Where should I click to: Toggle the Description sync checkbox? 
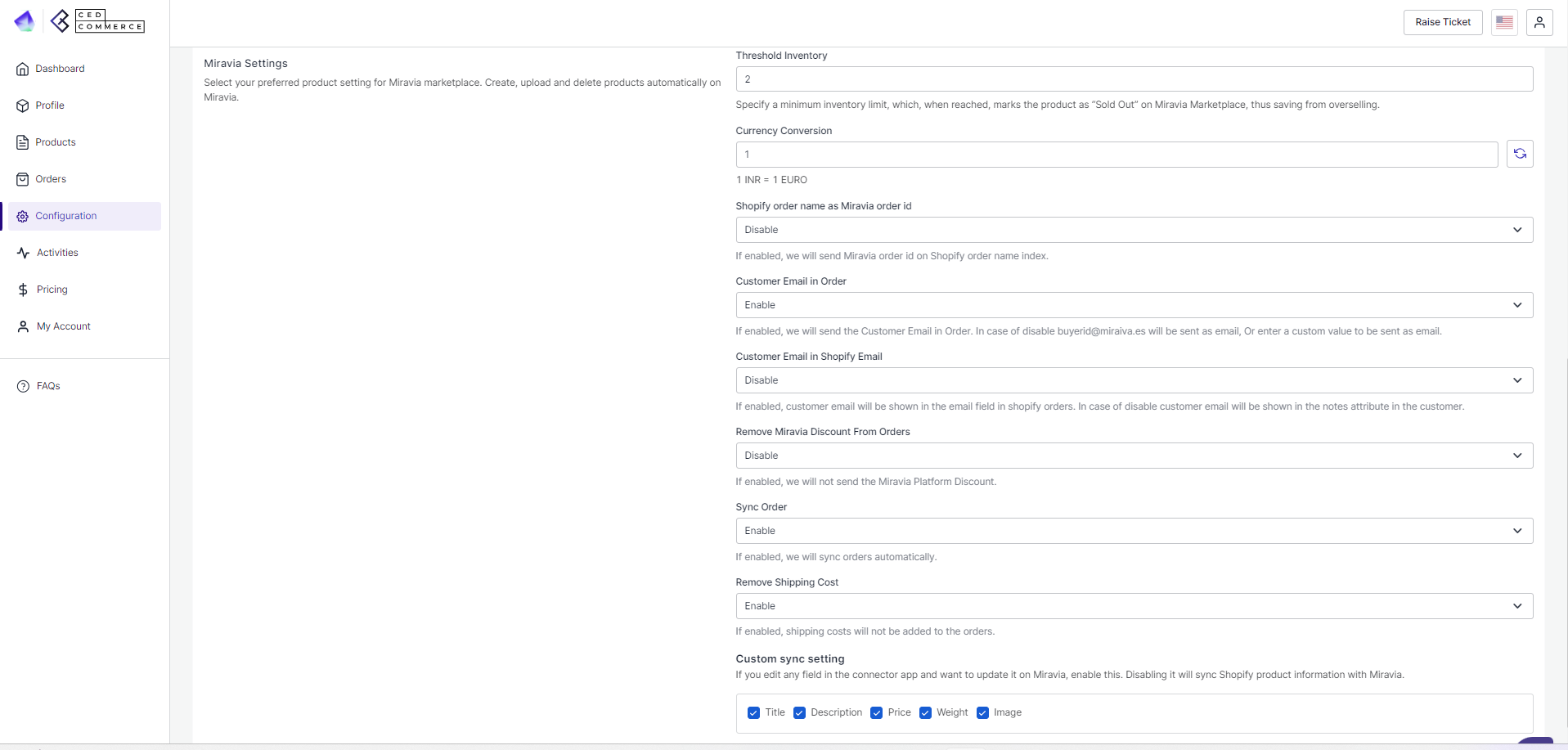tap(799, 713)
